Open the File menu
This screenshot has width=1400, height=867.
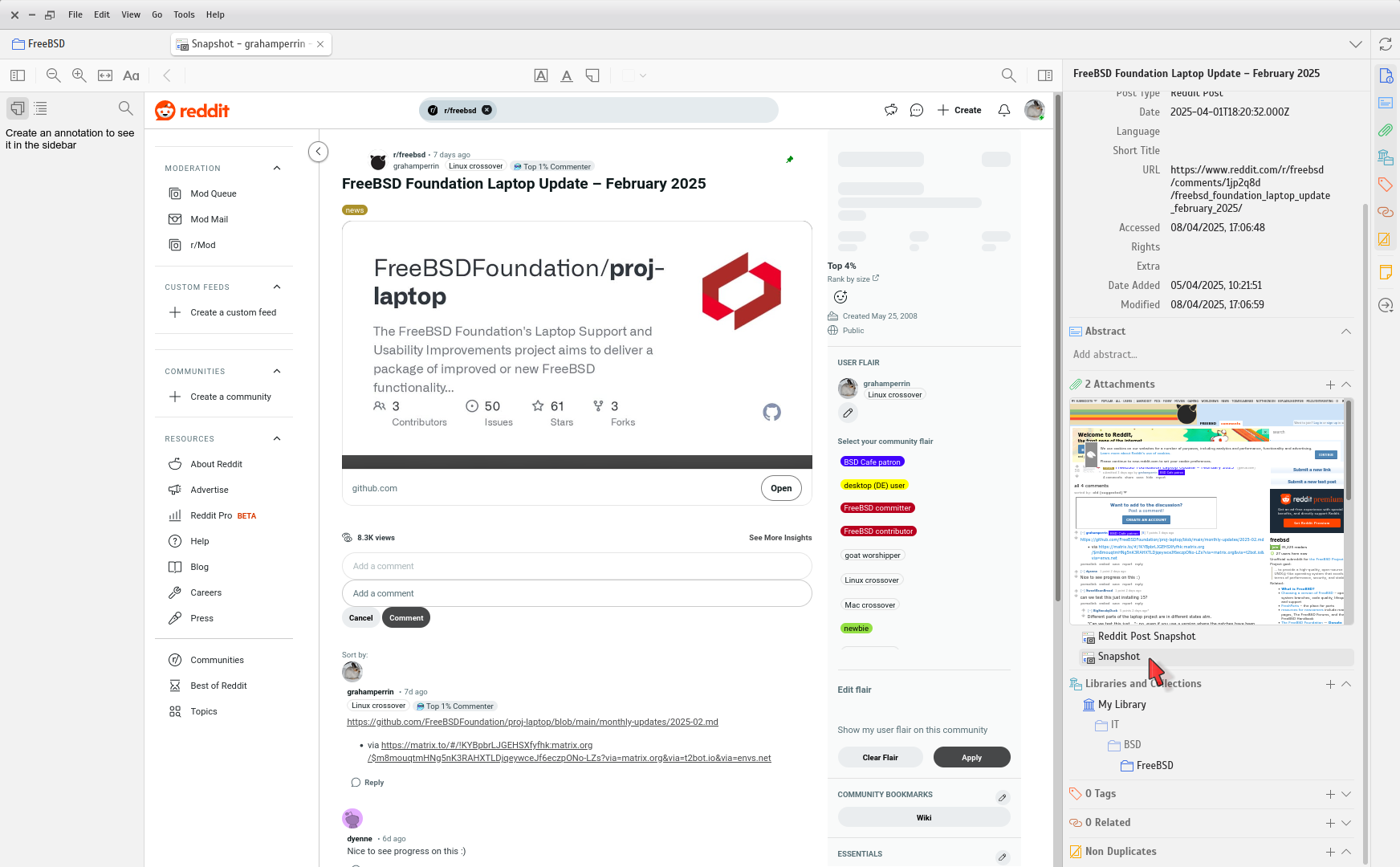point(75,14)
